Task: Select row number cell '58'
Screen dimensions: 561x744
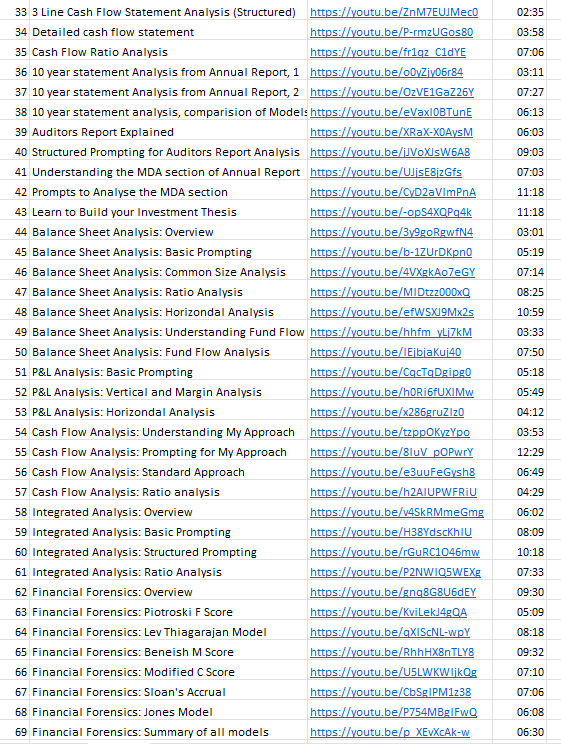Action: (x=15, y=512)
